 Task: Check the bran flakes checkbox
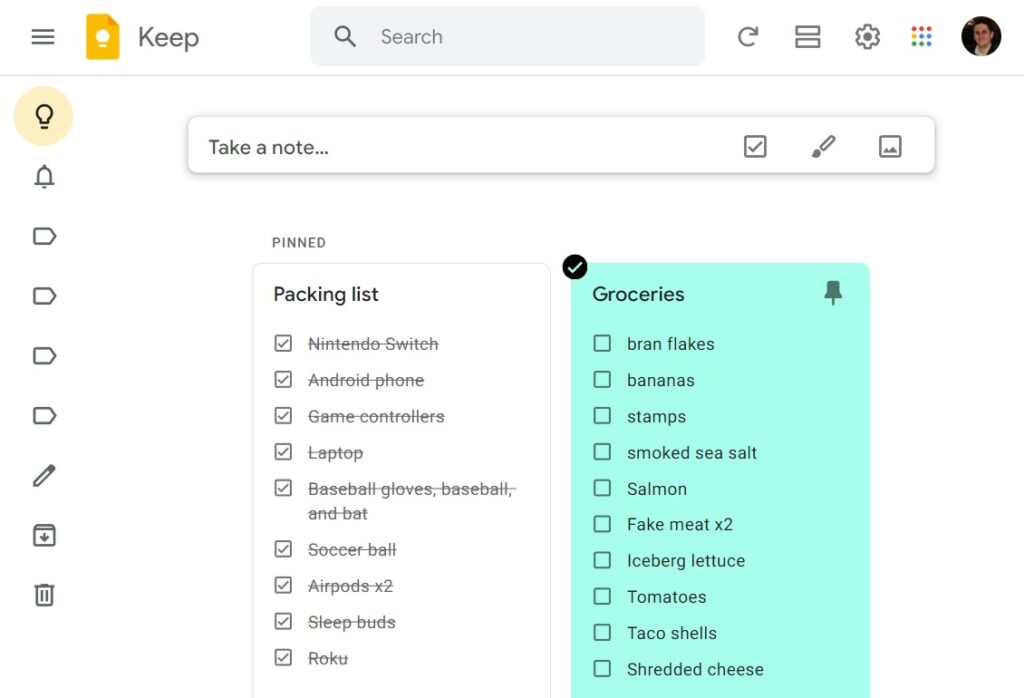click(602, 343)
